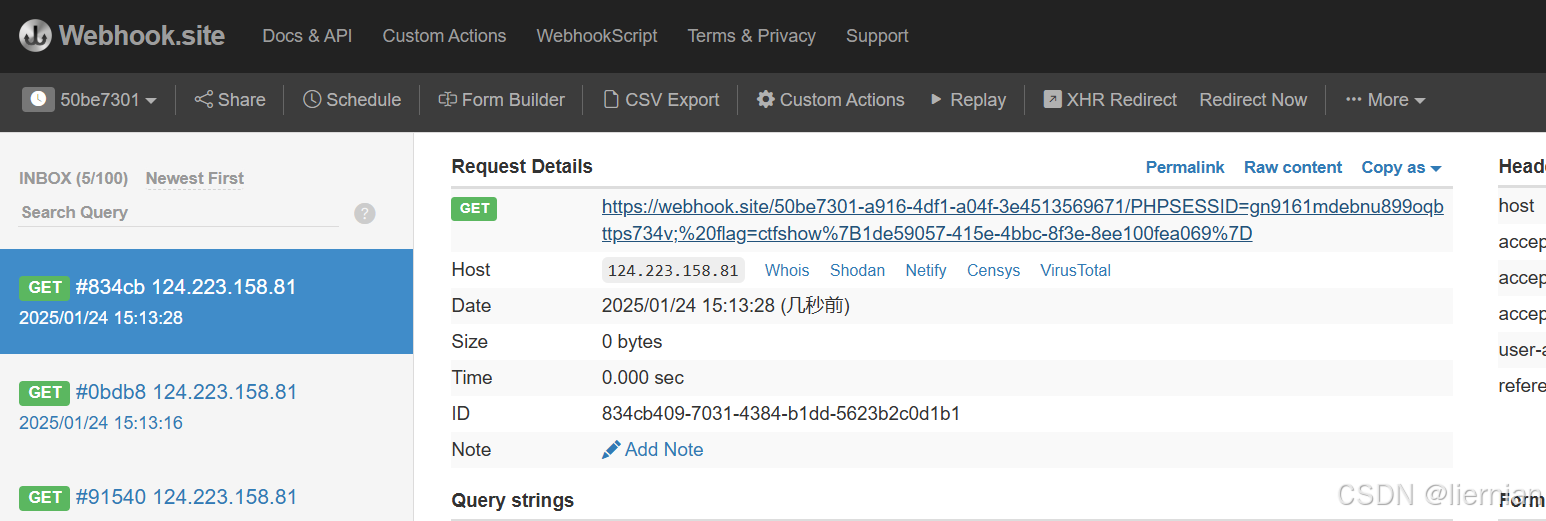Screen dimensions: 1546x521
Task: Open WebhookScript page
Action: click(x=597, y=36)
